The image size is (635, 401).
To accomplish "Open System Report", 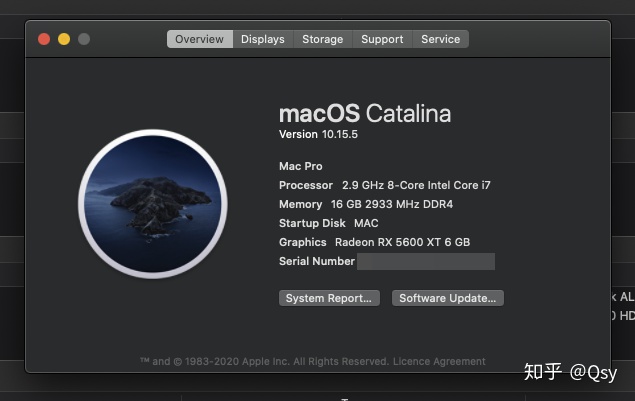I will pyautogui.click(x=329, y=298).
